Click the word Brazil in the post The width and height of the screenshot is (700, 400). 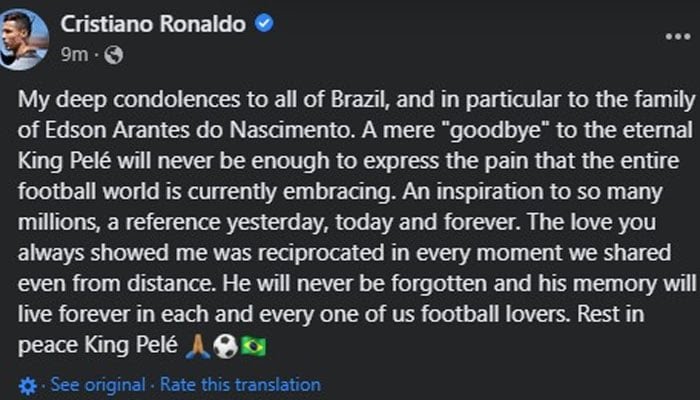coord(357,100)
